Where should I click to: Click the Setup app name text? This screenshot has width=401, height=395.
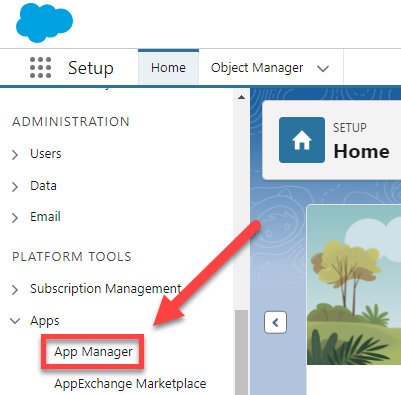pos(91,68)
